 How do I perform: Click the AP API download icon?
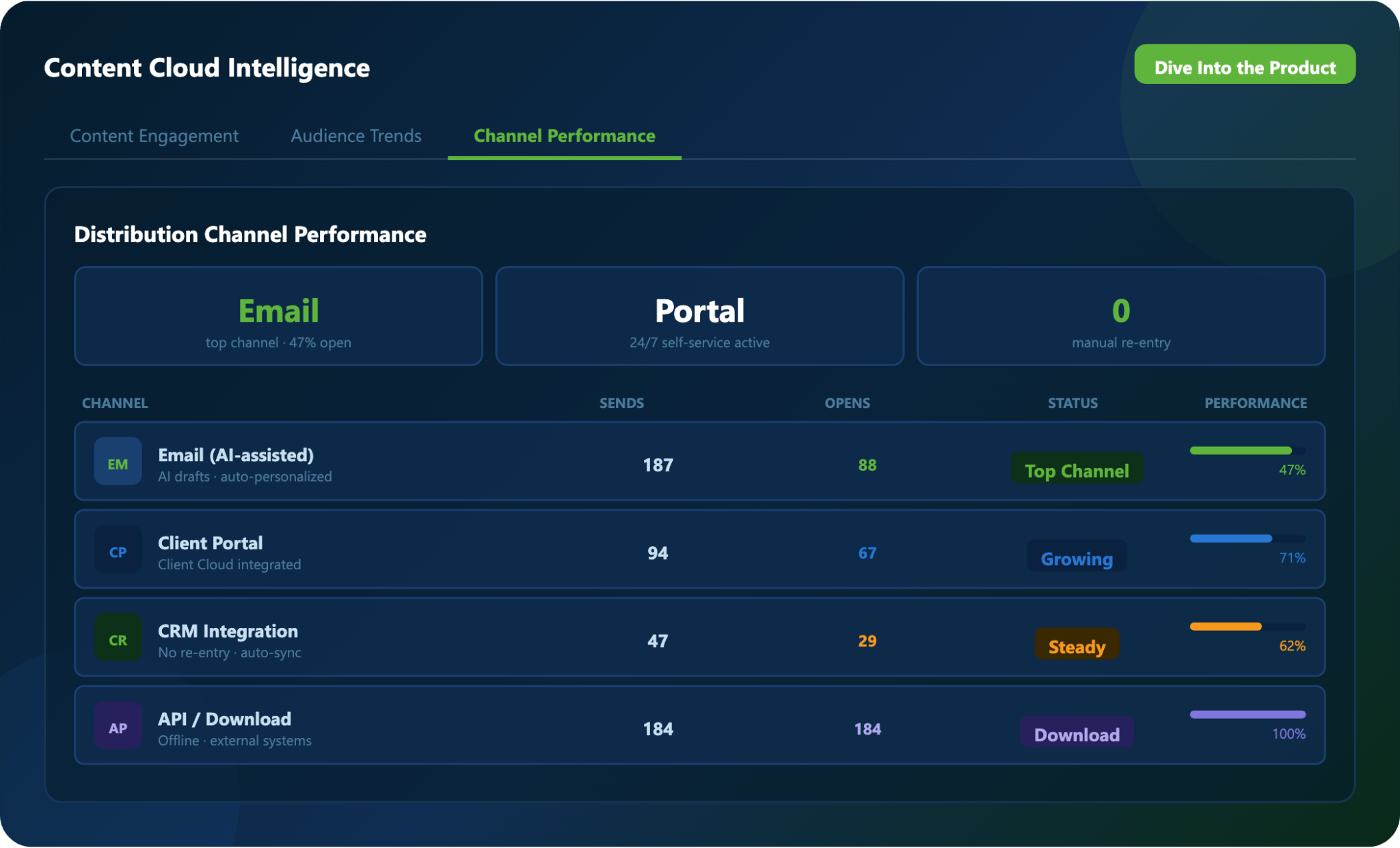(118, 726)
